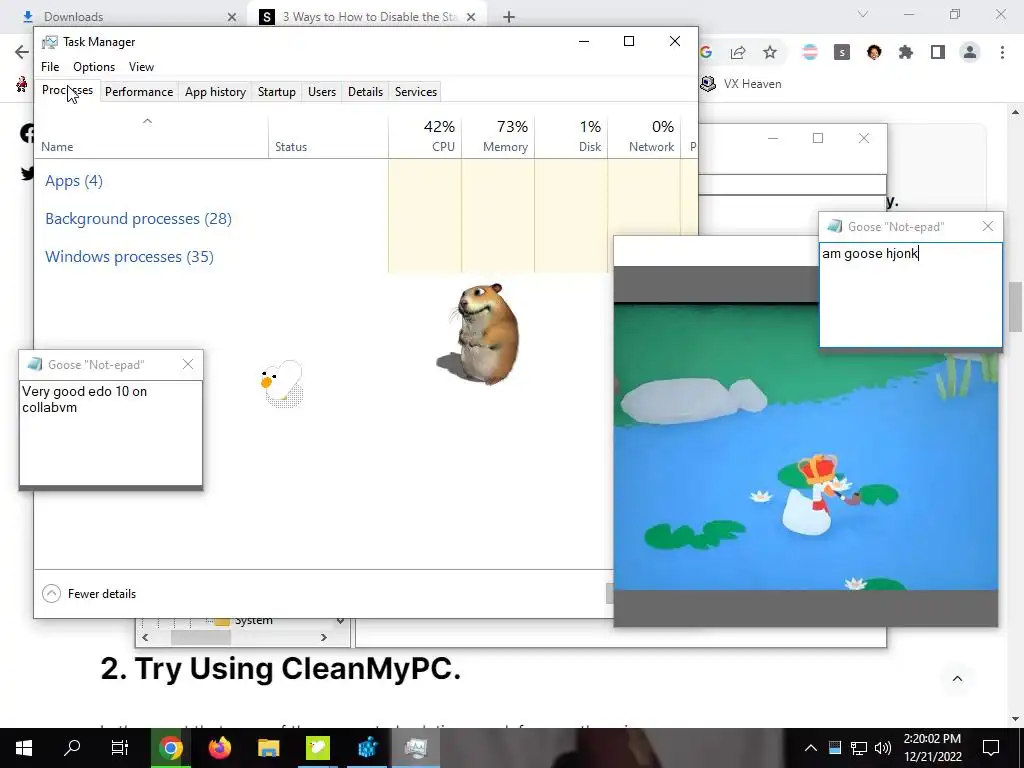1024x768 pixels.
Task: Open the Chrome tab search dropdown
Action: [x=863, y=14]
